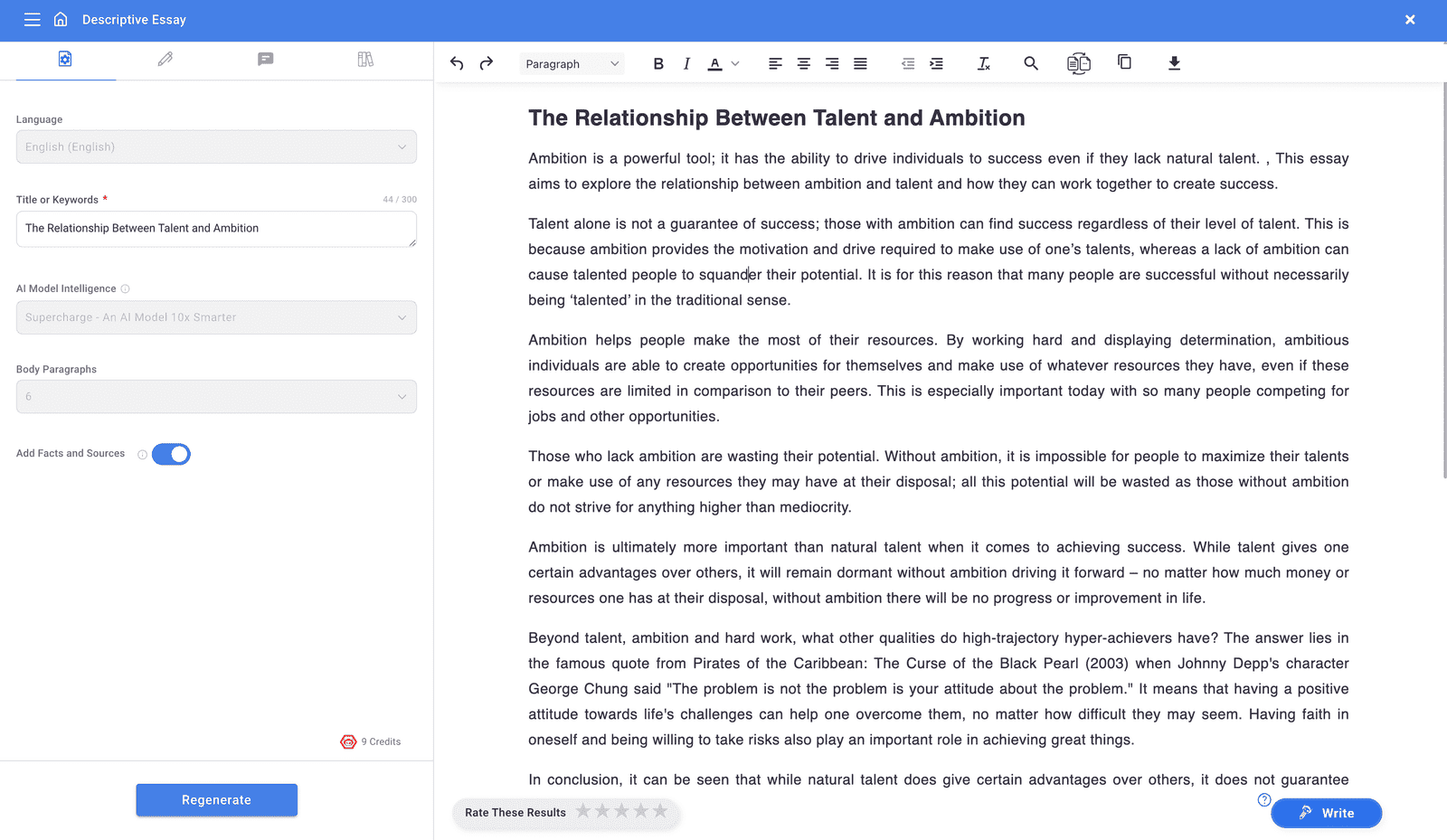Open AI Model Intelligence dropdown
This screenshot has width=1447, height=840.
click(x=216, y=317)
